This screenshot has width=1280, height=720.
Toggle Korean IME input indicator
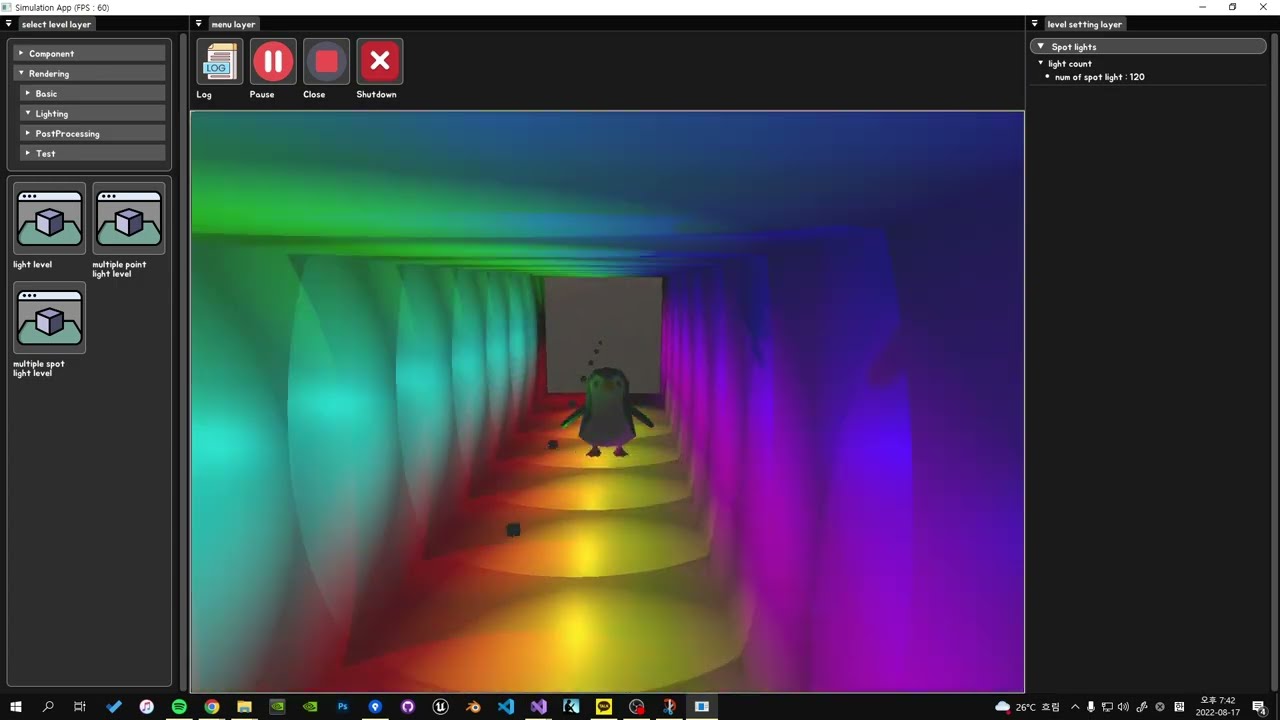1179,707
